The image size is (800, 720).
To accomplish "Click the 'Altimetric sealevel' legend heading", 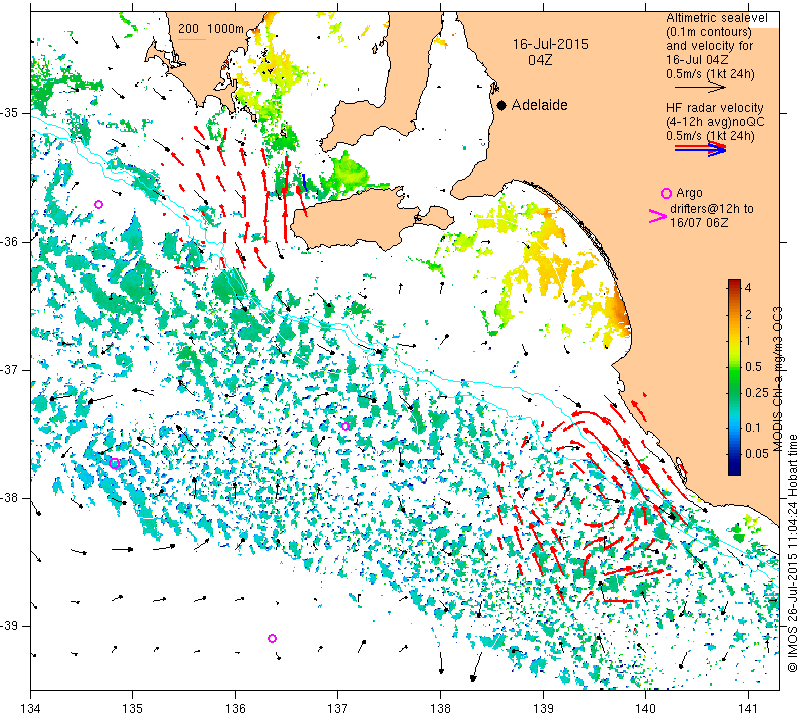I will (716, 18).
